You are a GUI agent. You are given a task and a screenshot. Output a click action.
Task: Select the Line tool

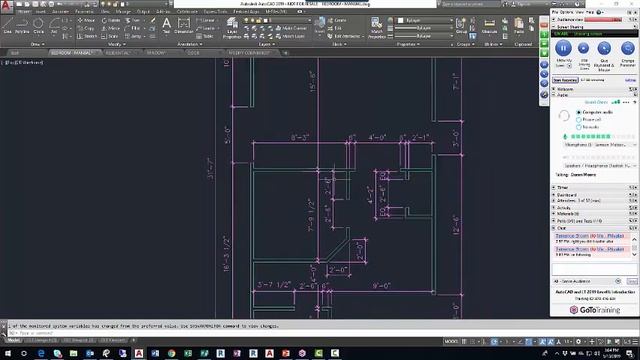click(7, 25)
